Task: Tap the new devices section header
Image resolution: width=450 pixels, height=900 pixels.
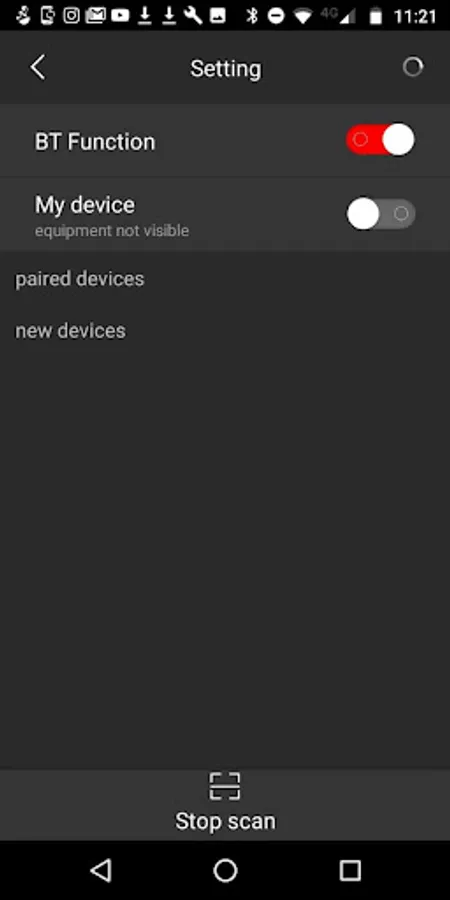Action: point(70,331)
